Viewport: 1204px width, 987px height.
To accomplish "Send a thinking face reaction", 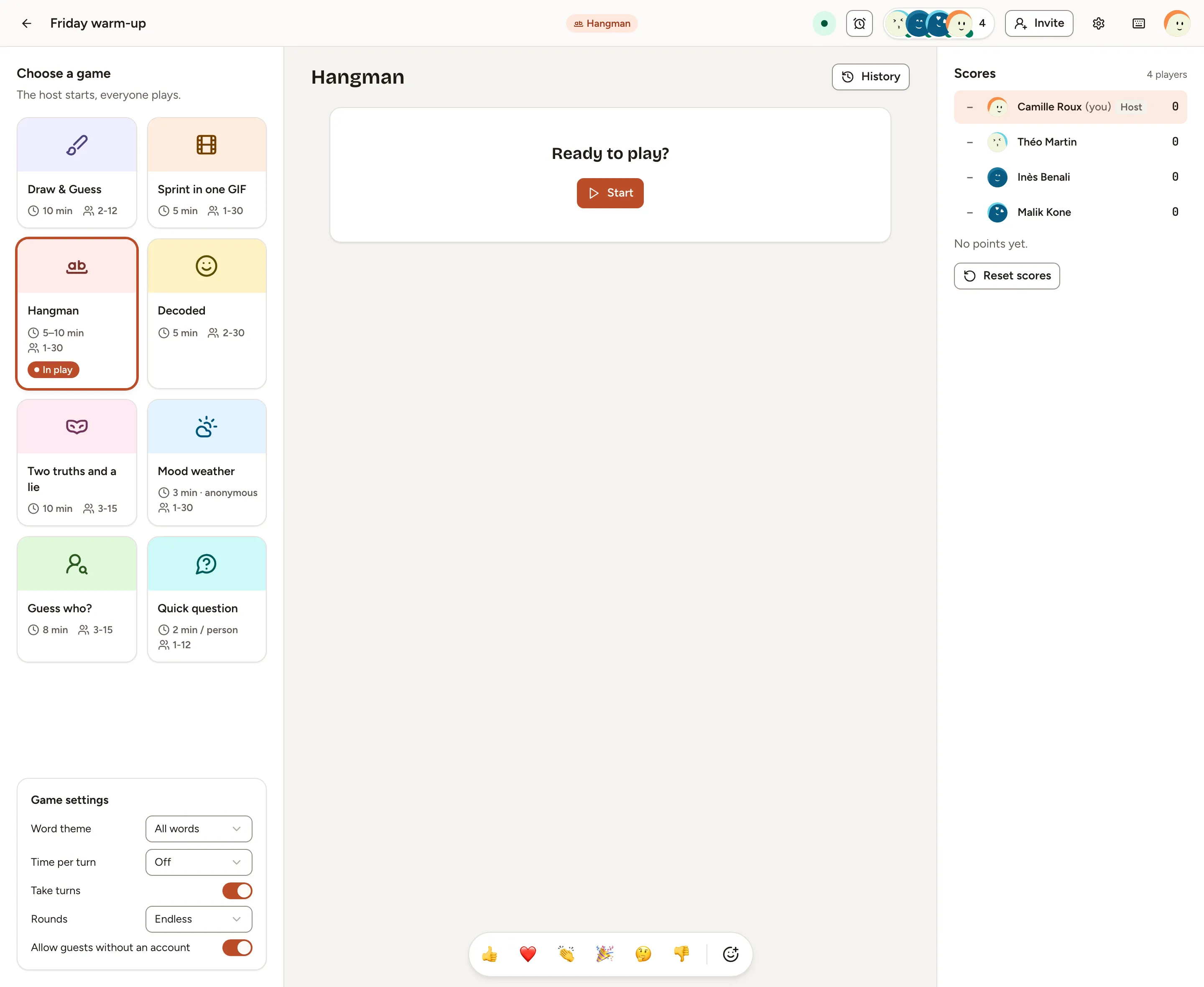I will tap(643, 954).
